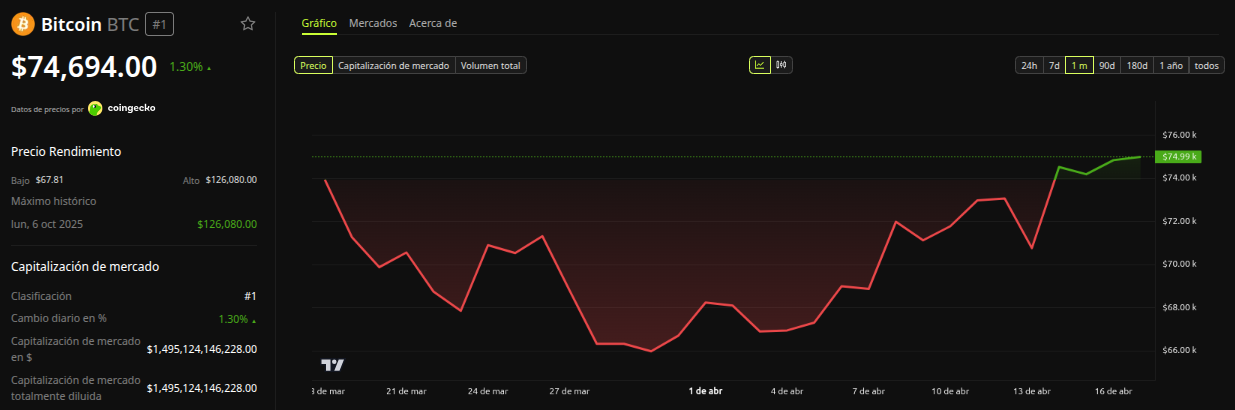Click the #1 rank badge
The width and height of the screenshot is (1235, 410).
click(159, 24)
